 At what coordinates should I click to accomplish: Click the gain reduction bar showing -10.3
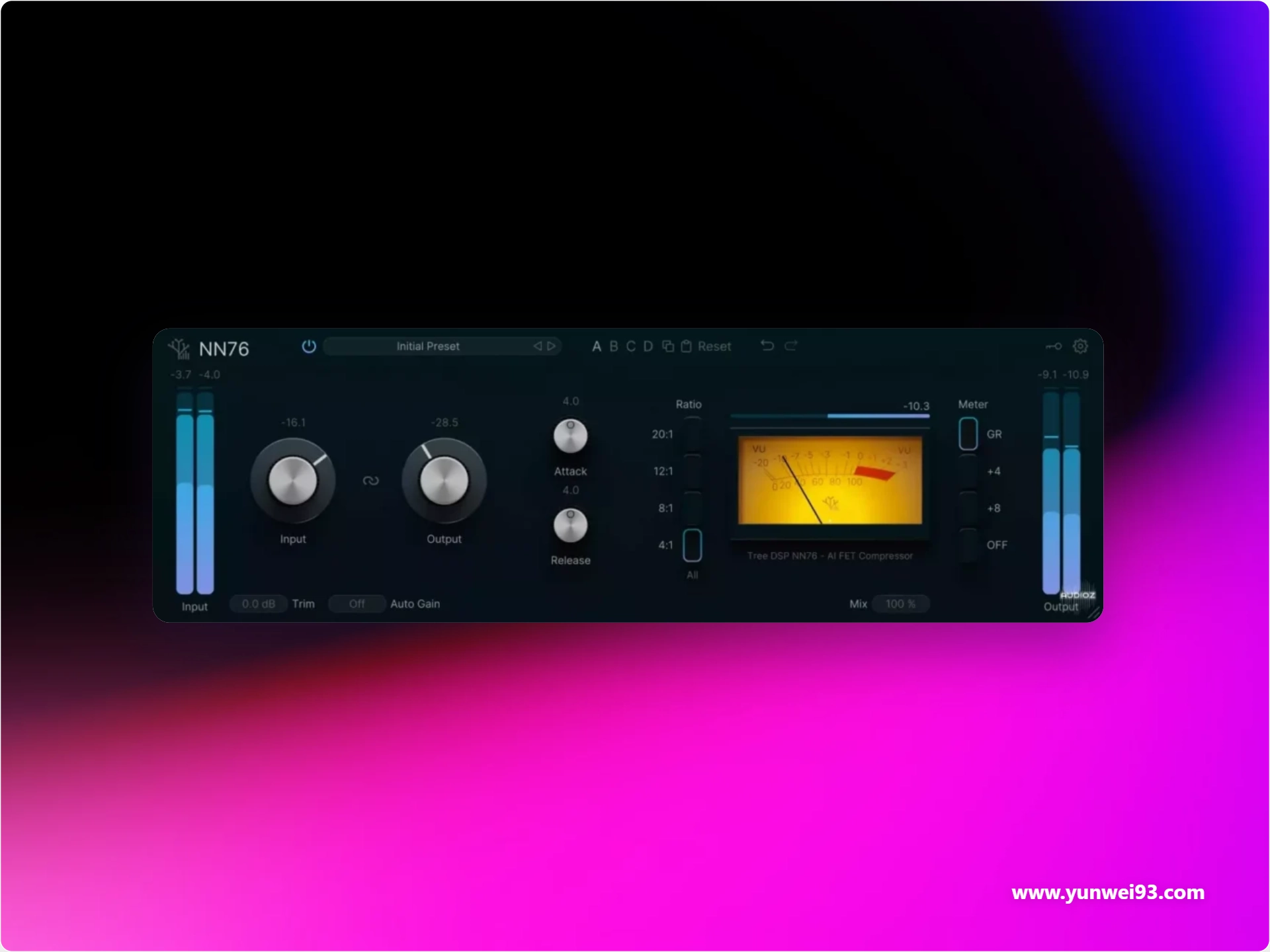(x=830, y=416)
